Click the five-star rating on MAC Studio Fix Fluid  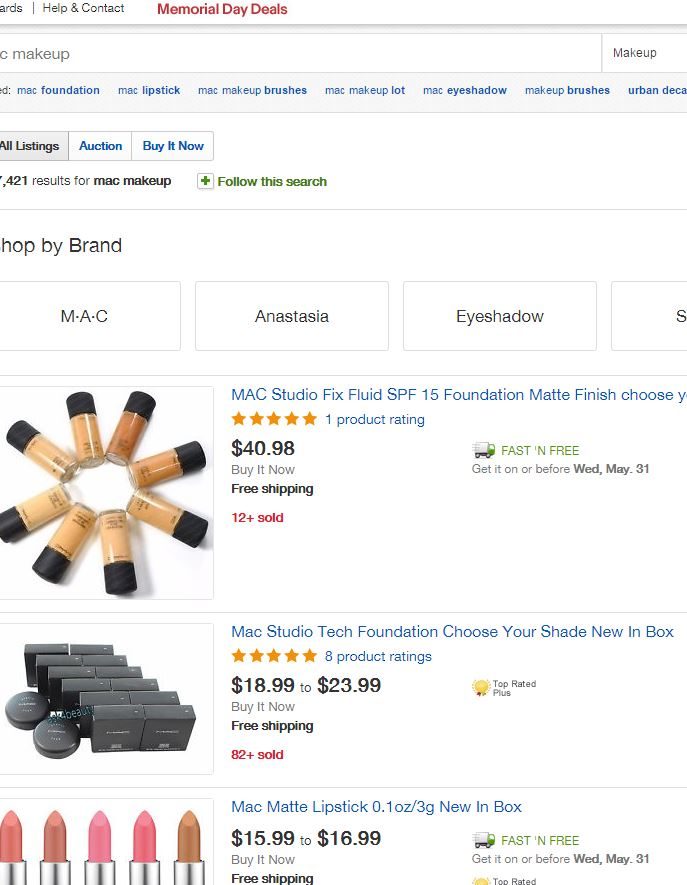(x=274, y=419)
